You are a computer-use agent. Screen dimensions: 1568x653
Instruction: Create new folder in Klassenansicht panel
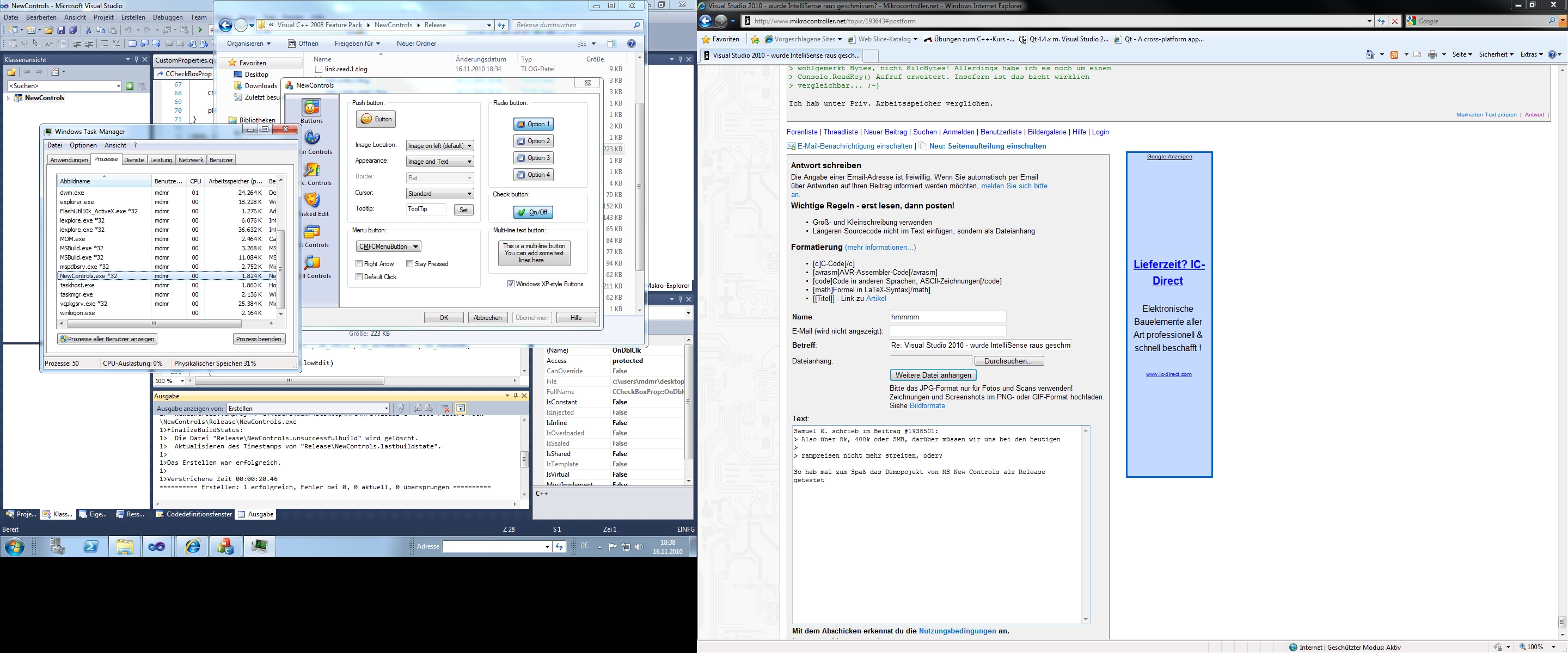point(11,72)
